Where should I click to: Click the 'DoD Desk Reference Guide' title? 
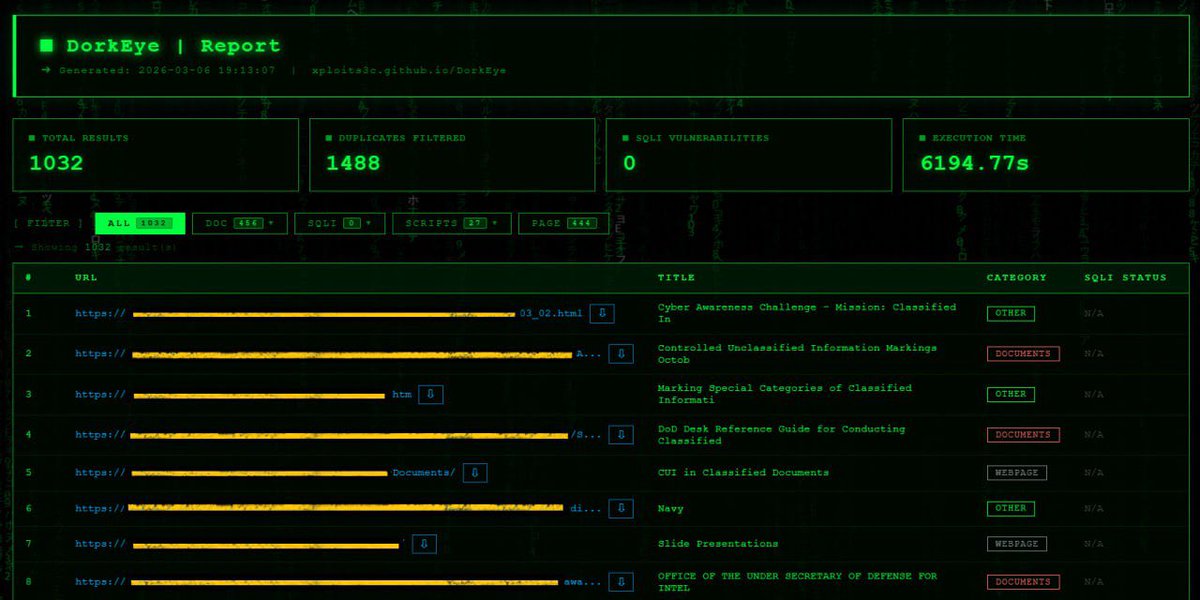tap(781, 435)
